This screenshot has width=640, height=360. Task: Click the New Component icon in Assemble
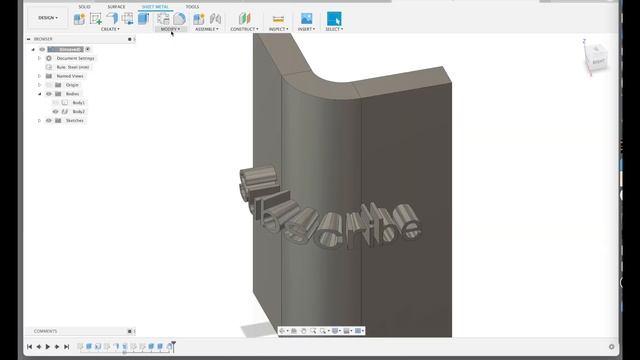(199, 18)
